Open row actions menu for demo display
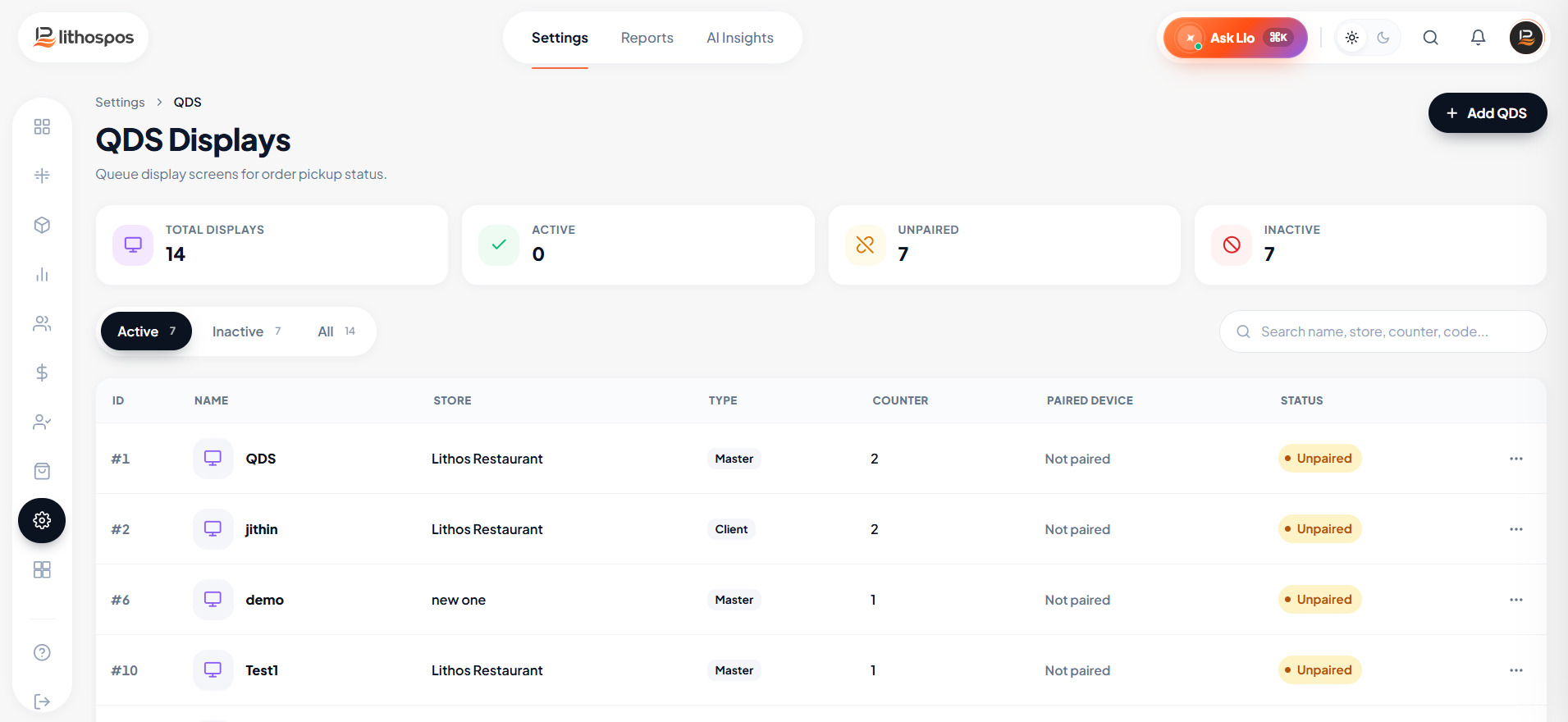The width and height of the screenshot is (1568, 722). coord(1515,600)
